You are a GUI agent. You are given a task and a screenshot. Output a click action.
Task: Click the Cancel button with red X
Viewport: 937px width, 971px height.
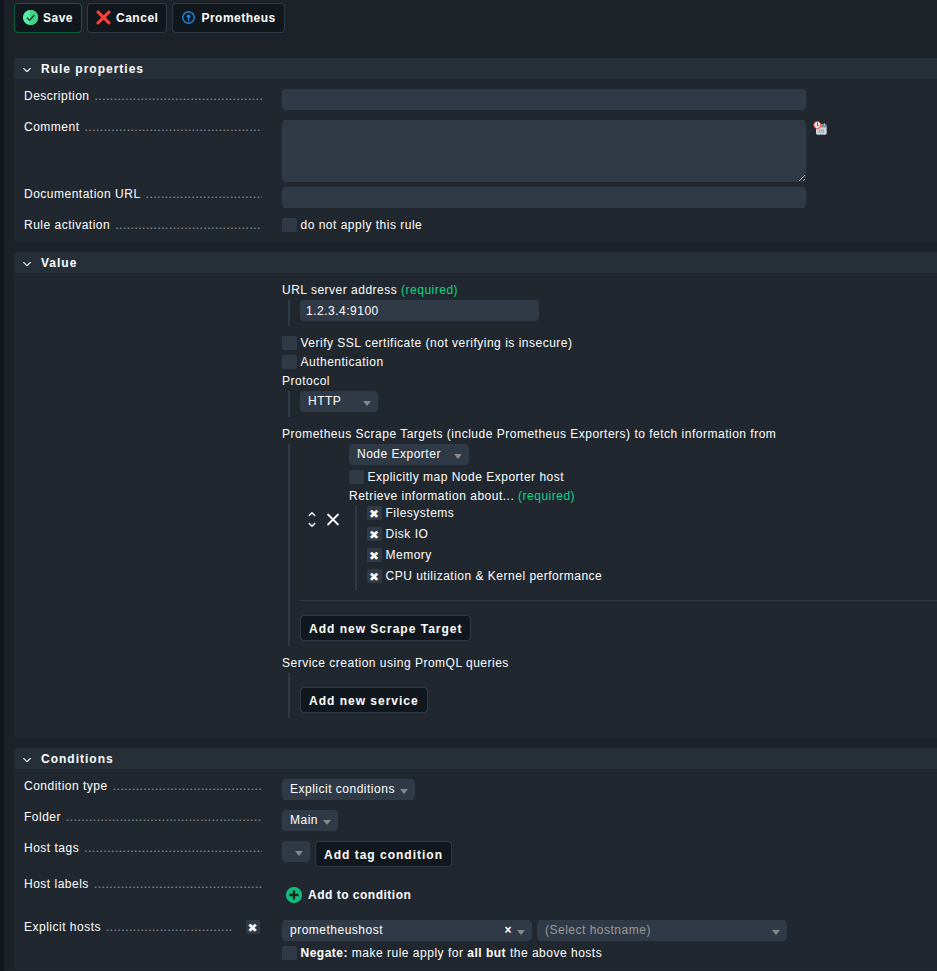point(126,18)
